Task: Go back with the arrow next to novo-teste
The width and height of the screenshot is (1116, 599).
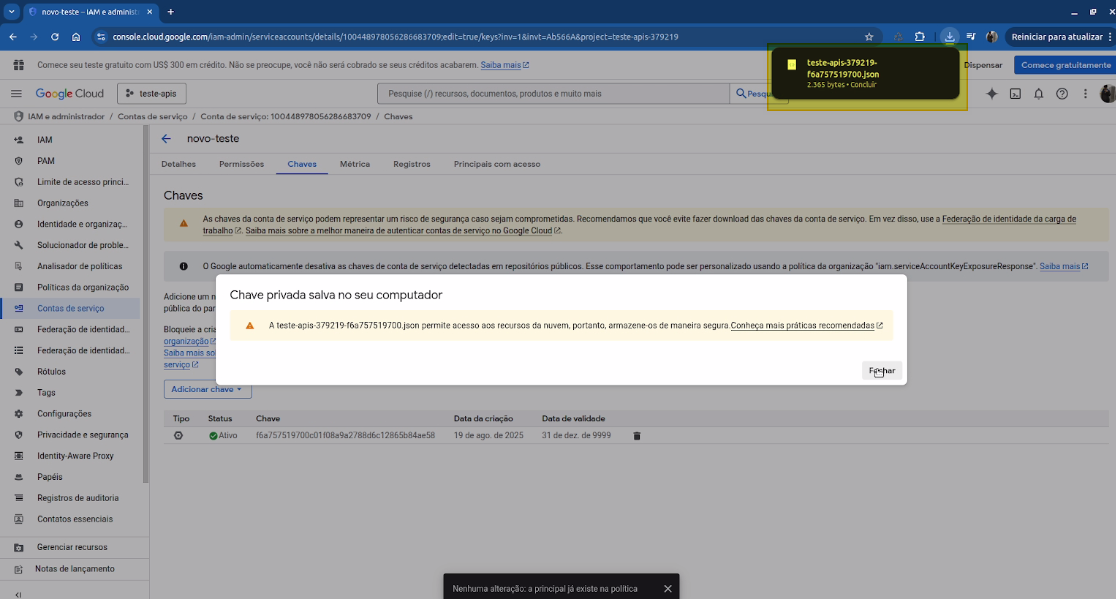Action: tap(166, 139)
